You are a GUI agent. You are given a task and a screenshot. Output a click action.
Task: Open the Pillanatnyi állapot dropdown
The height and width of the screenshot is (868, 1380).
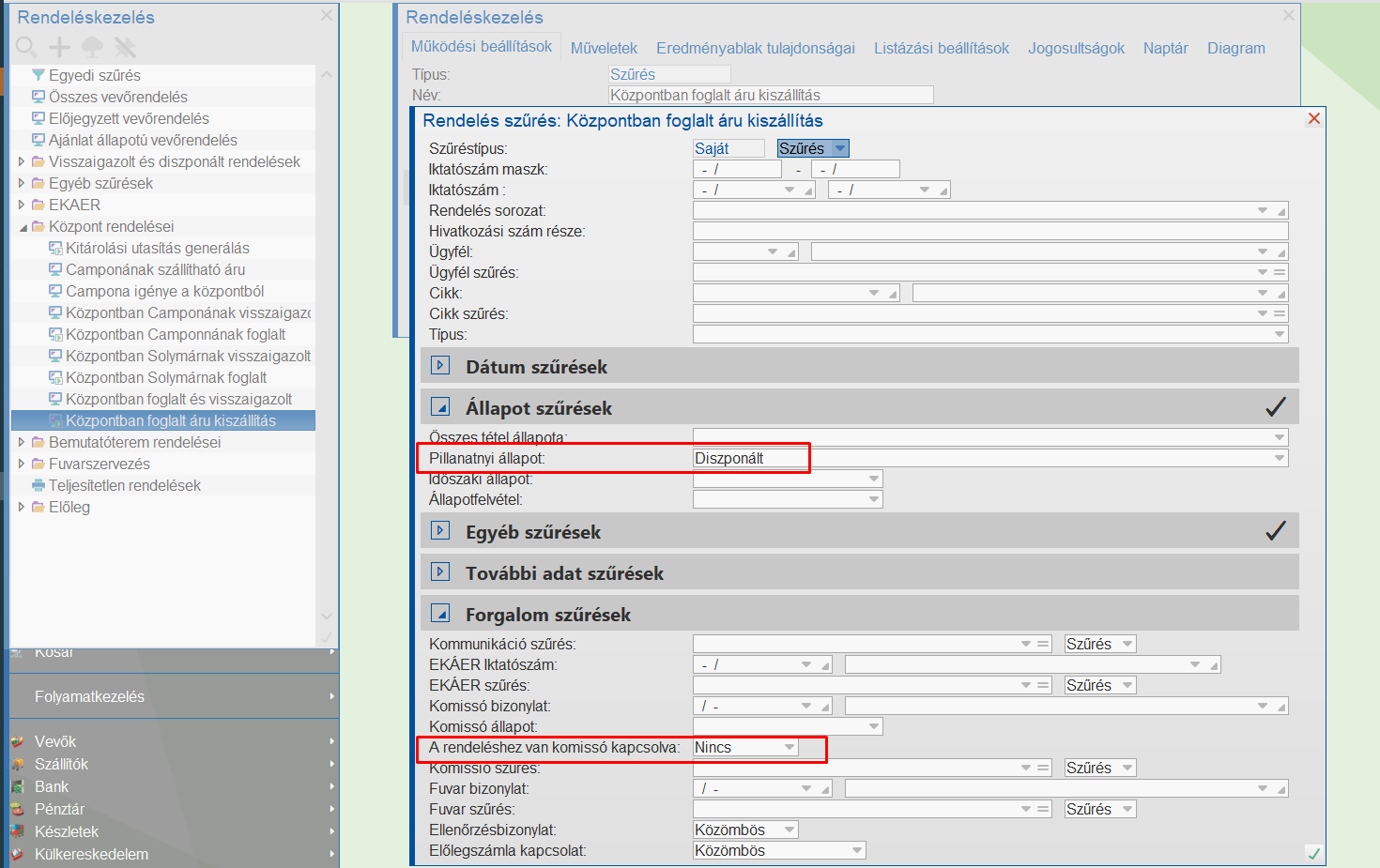[x=1279, y=458]
